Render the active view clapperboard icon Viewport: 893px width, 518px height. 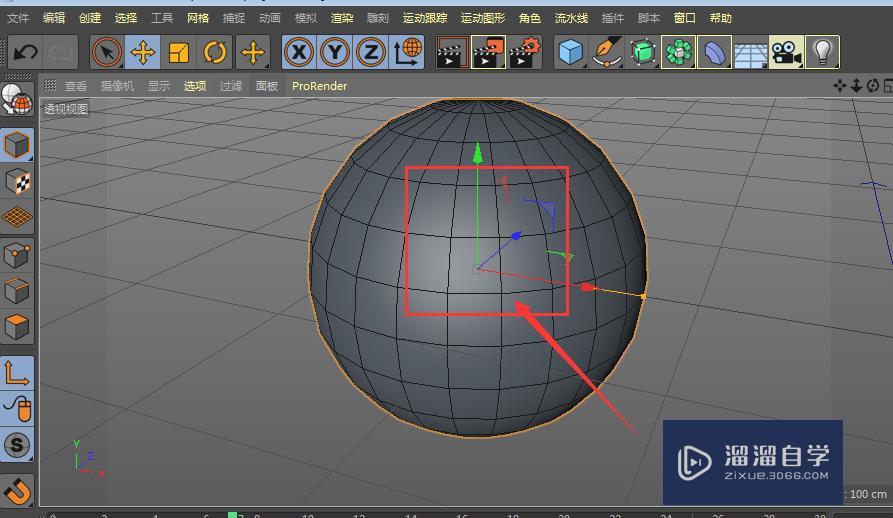[452, 52]
